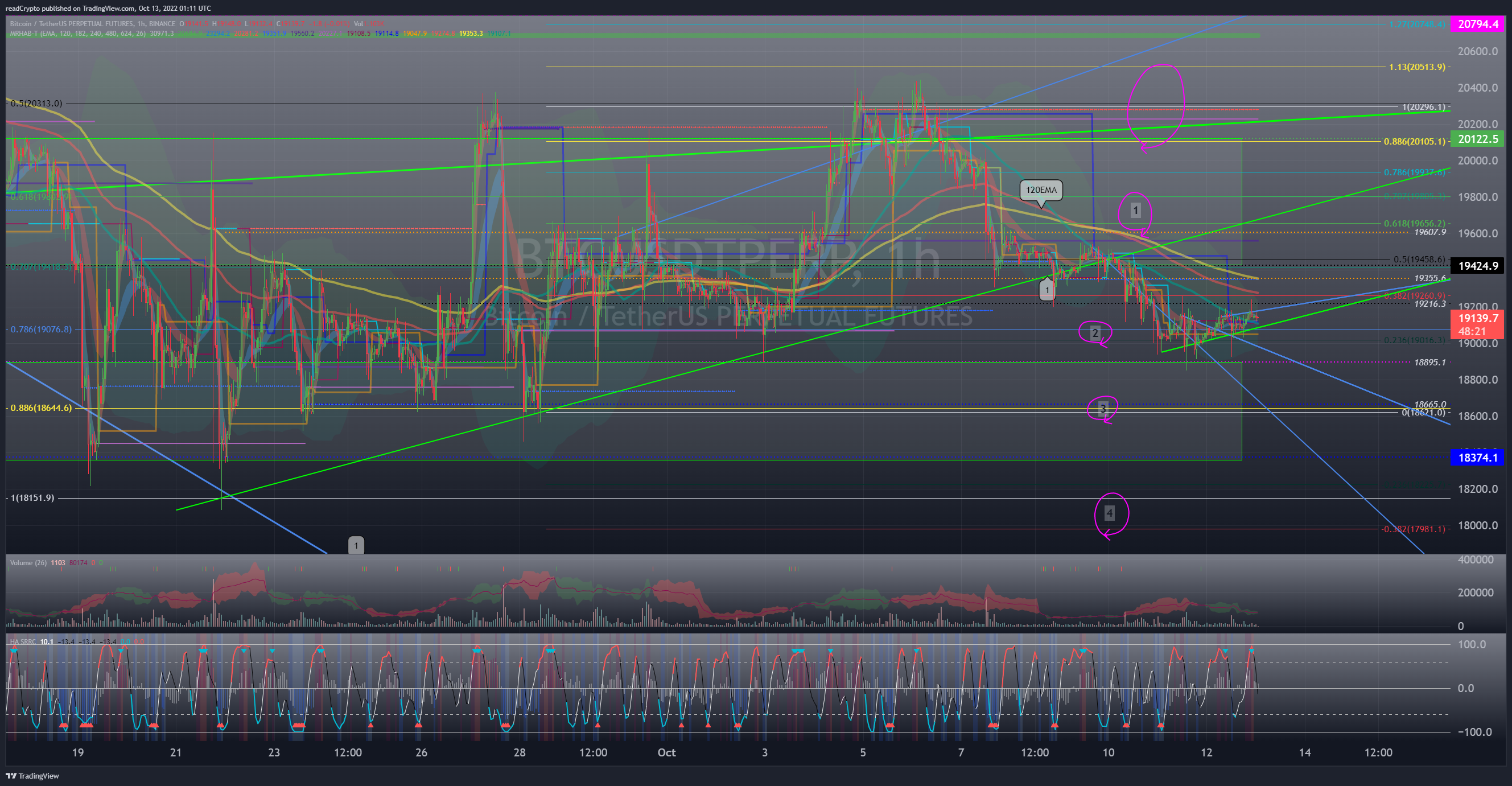Click the 0.618(19656.2) Fibonacci label
Screen dimensions: 1512x786
pos(1415,224)
